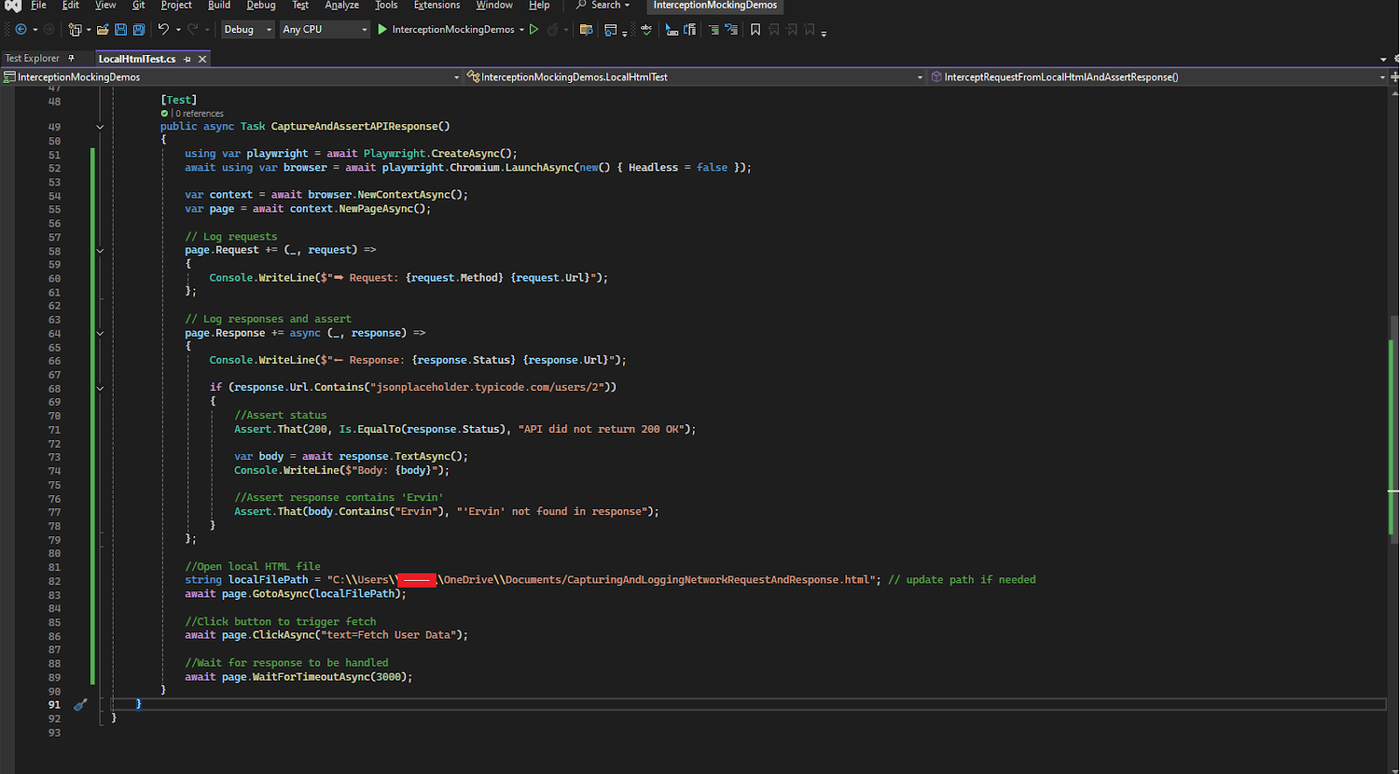Open the InterceptionMockingDemos.LocalHtmlTest class dropdown

[695, 77]
